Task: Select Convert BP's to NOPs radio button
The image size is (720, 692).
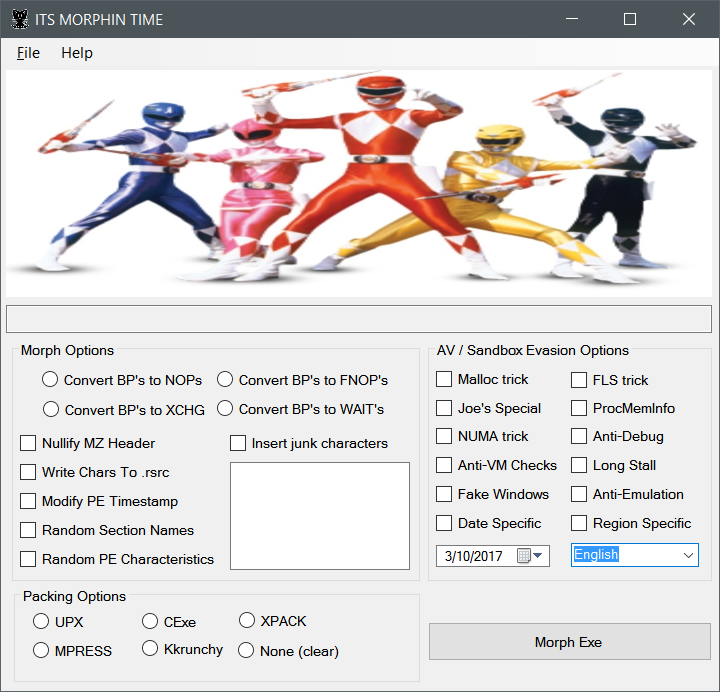Action: (x=50, y=379)
